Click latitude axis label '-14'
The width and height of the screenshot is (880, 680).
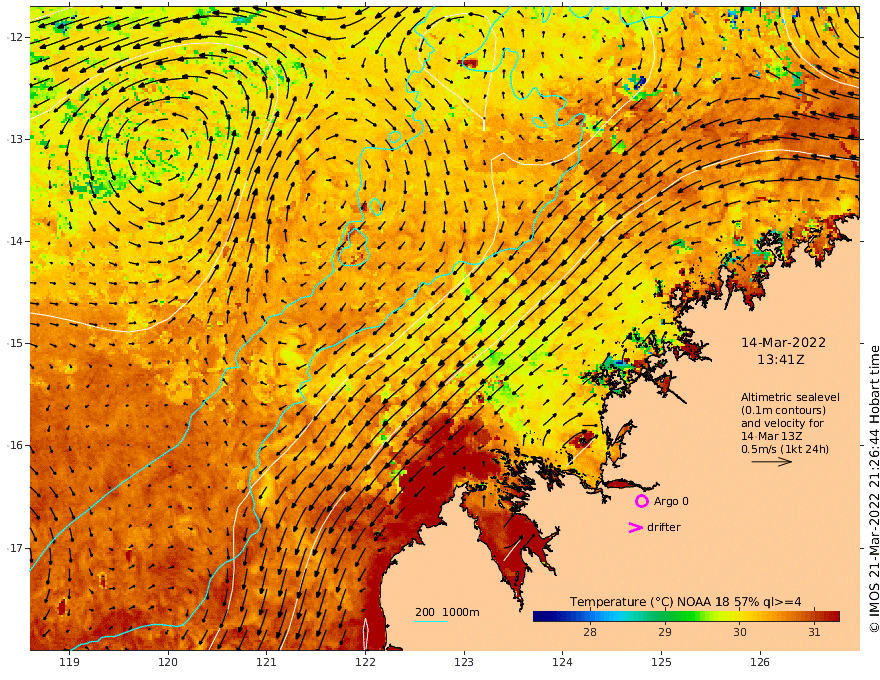click(x=15, y=241)
